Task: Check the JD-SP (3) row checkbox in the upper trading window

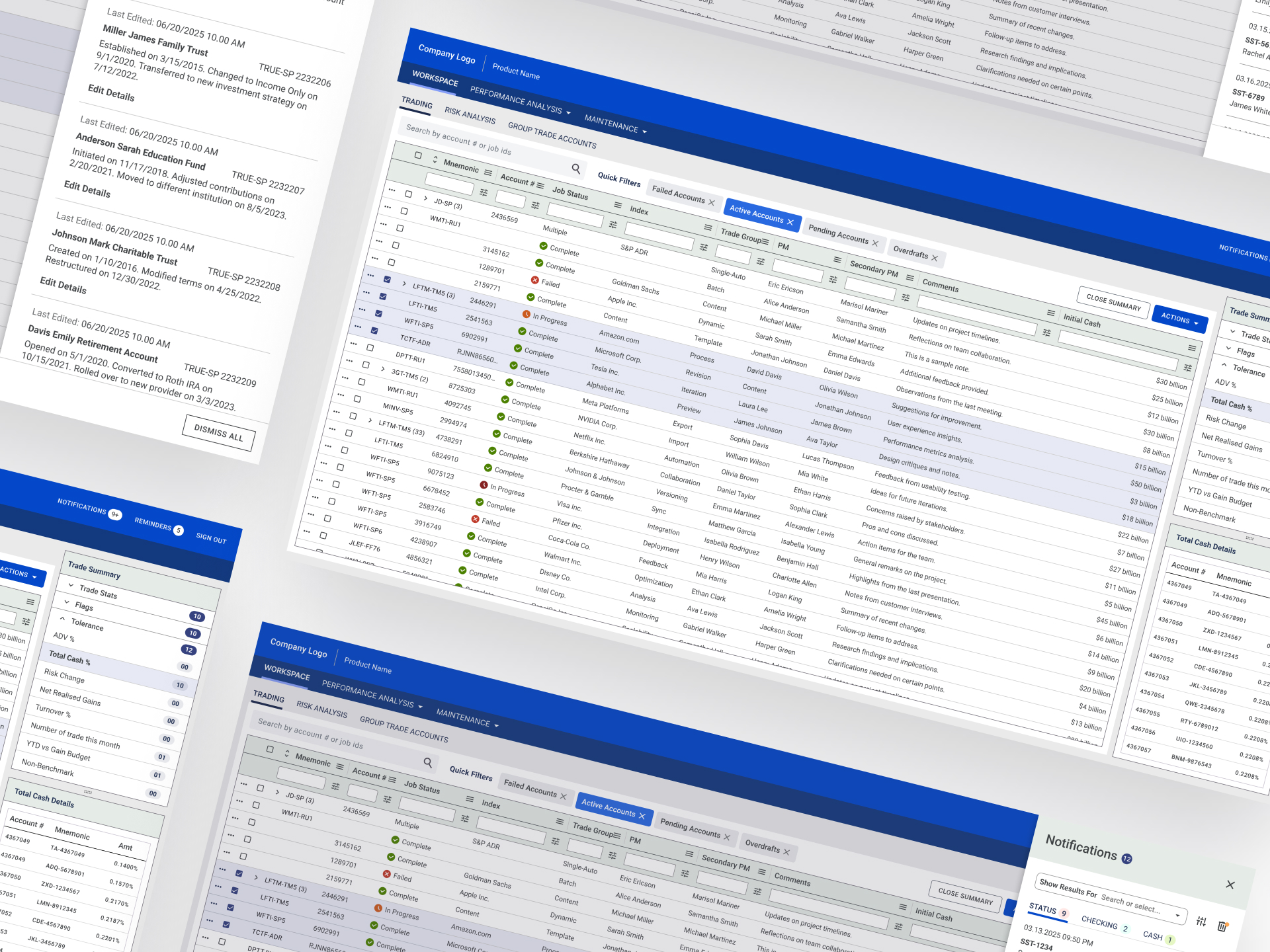Action: tap(408, 194)
